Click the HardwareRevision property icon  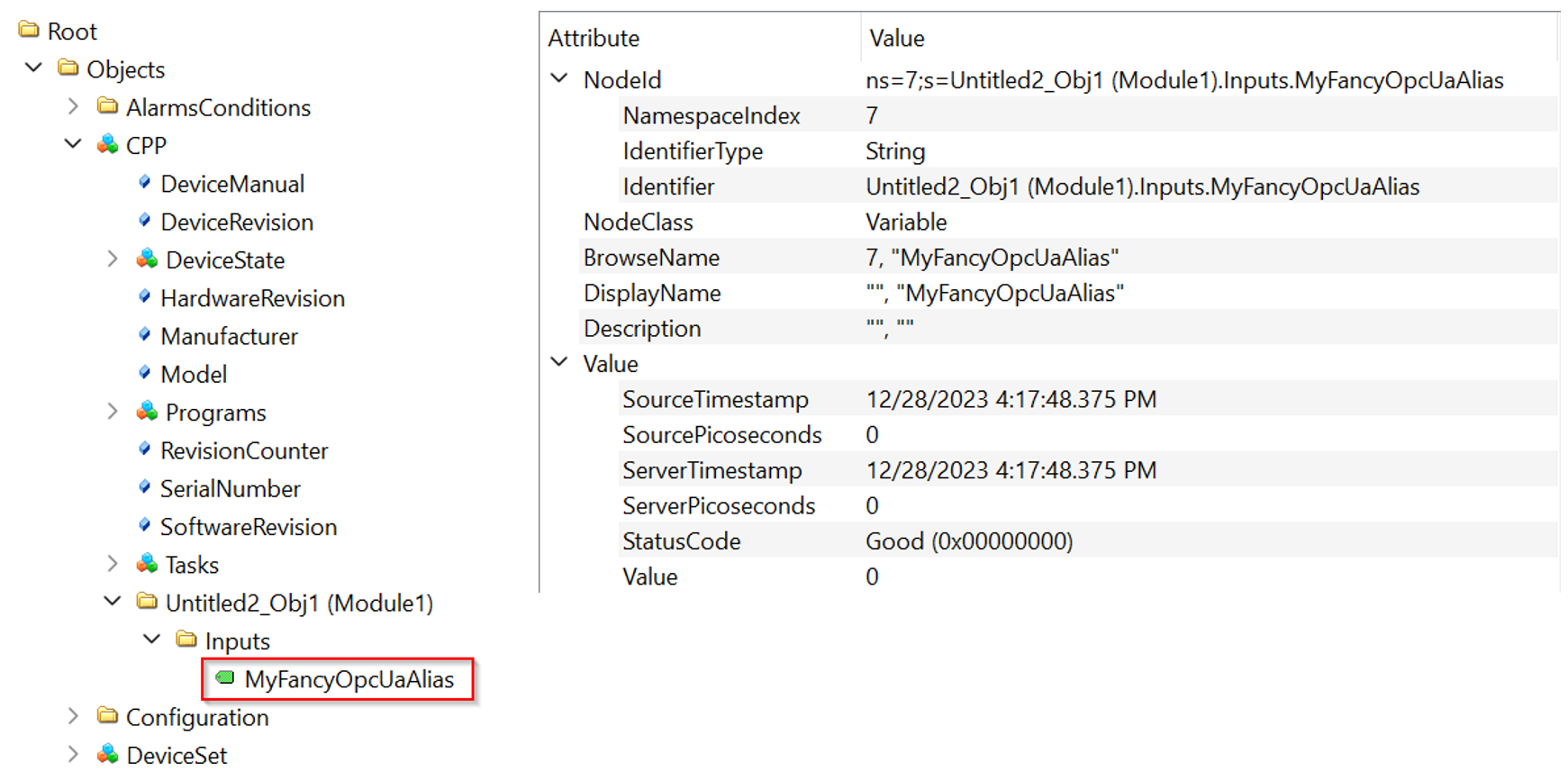(144, 296)
